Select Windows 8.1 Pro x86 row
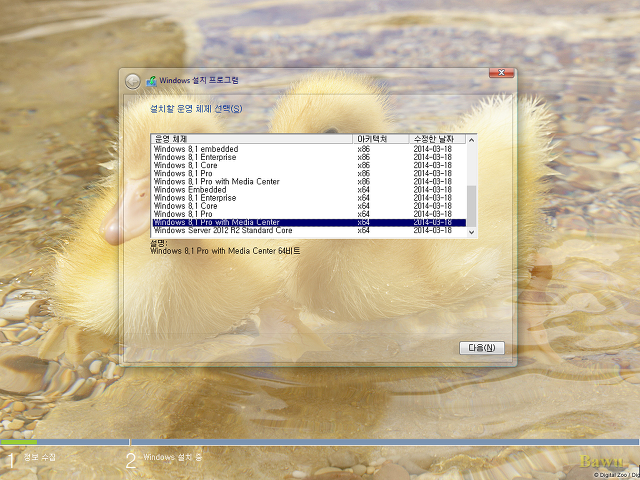This screenshot has height=480, width=640. [x=309, y=173]
